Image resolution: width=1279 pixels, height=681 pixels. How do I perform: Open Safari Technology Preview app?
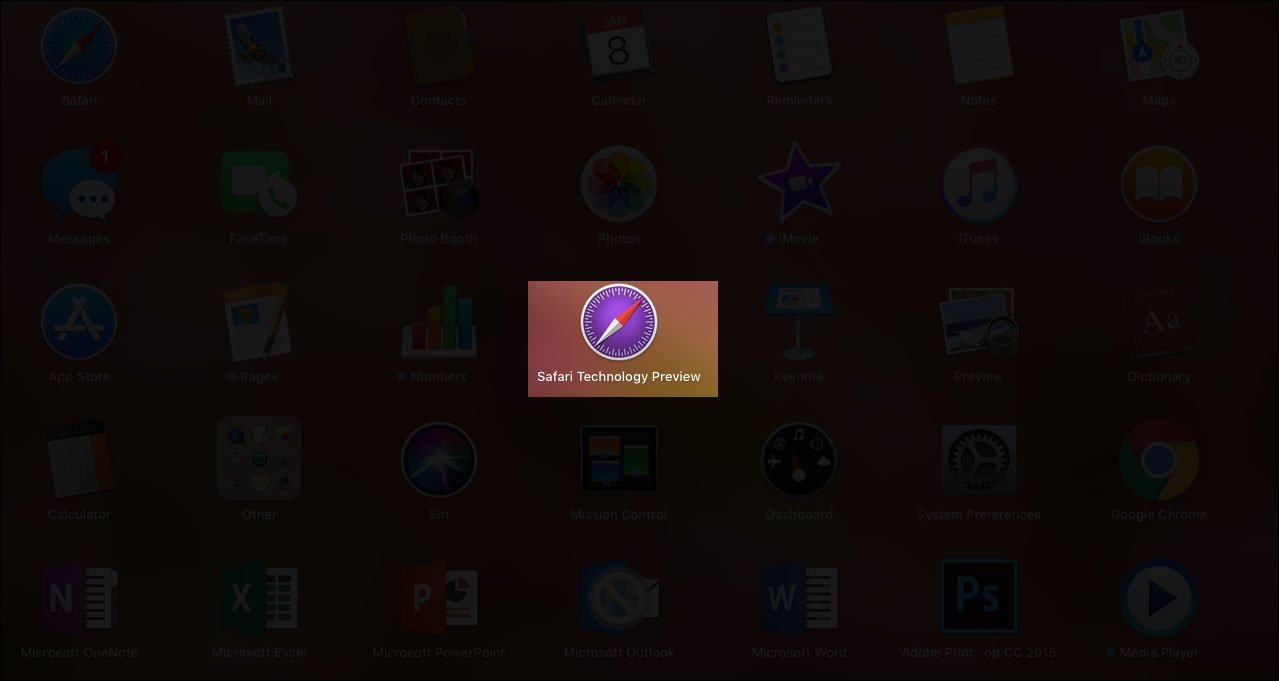click(x=619, y=323)
